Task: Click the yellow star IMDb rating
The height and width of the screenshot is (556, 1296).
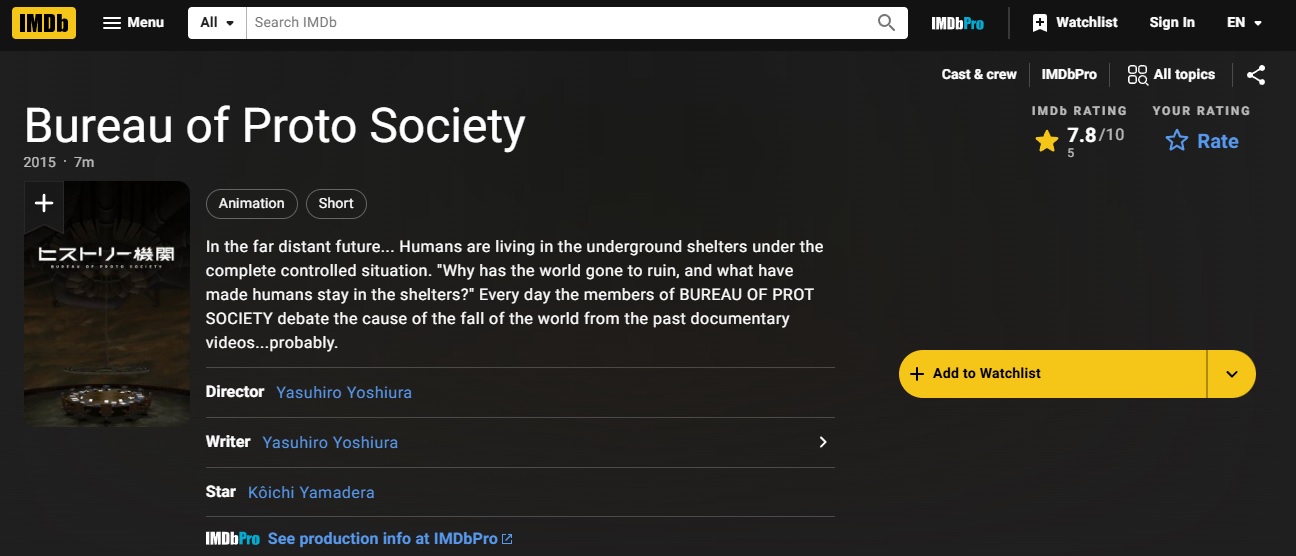Action: 1080,141
